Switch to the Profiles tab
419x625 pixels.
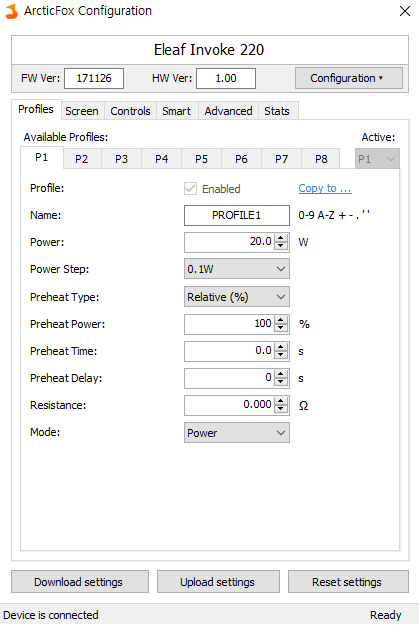click(x=36, y=109)
